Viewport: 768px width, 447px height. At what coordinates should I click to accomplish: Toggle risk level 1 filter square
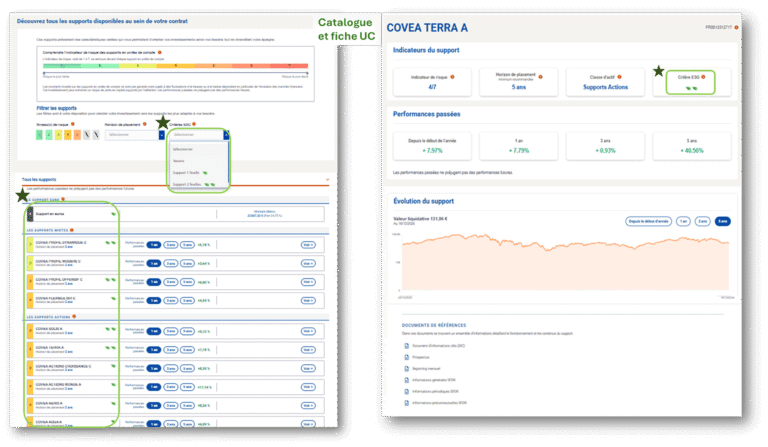(39, 135)
